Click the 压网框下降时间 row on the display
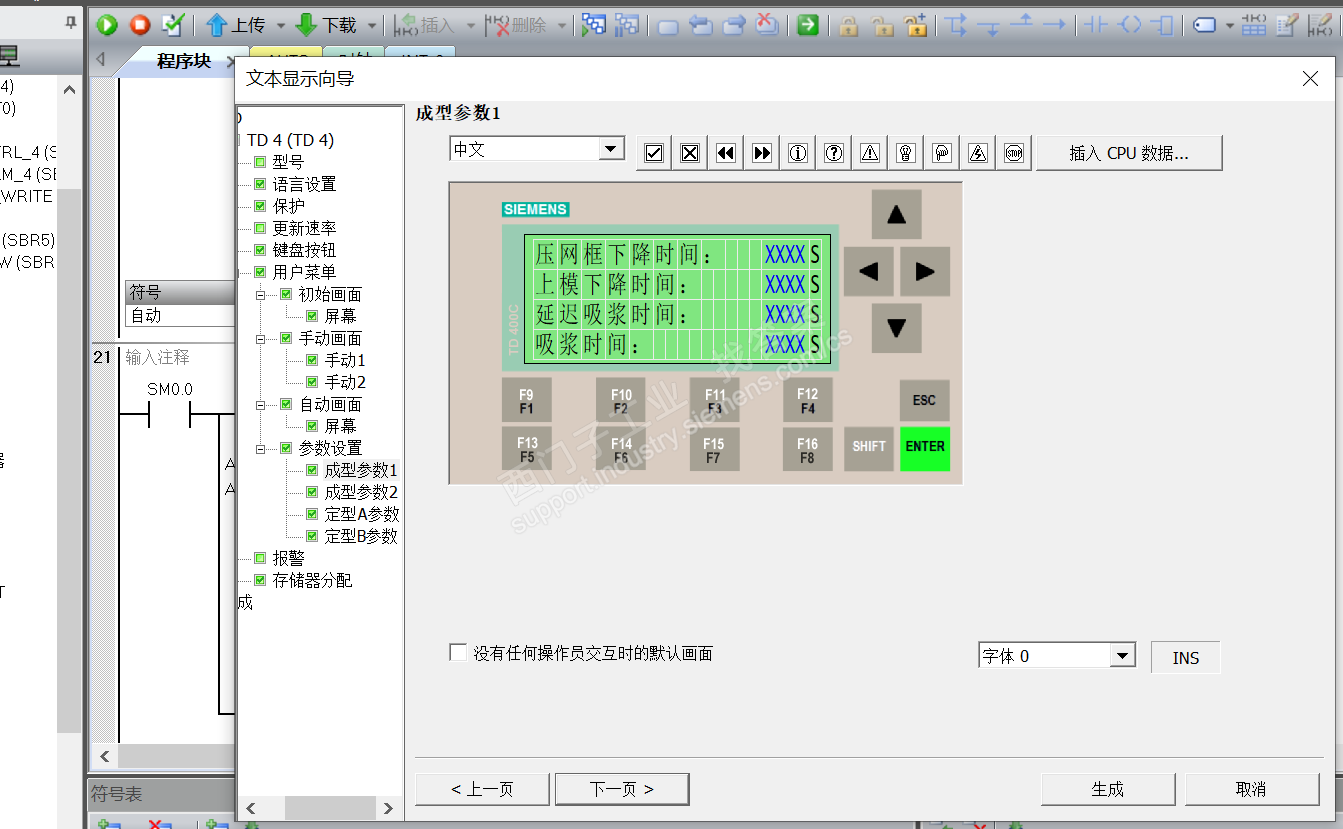1343x829 pixels. click(677, 254)
